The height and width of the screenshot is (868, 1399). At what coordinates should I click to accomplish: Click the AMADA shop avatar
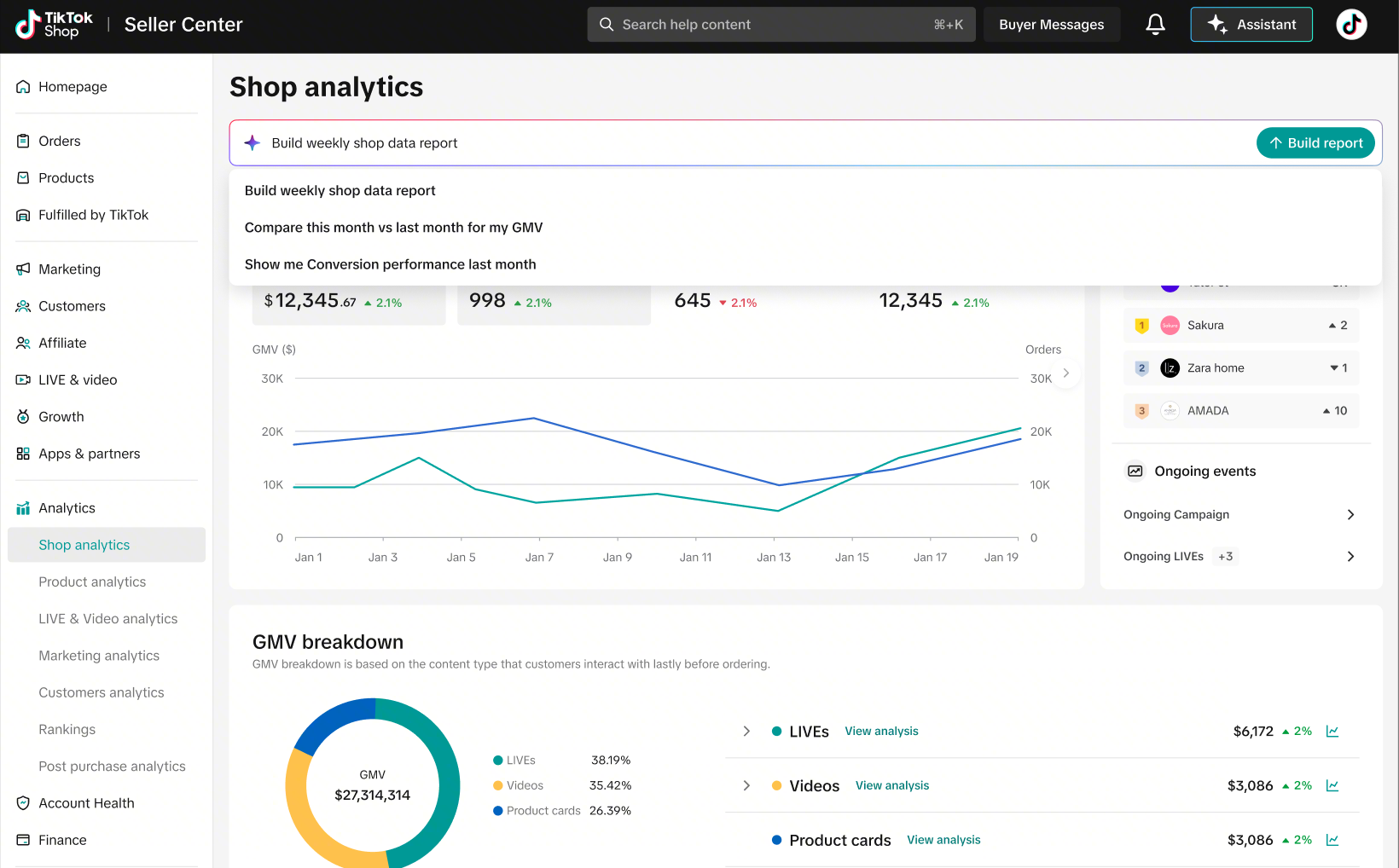1170,411
